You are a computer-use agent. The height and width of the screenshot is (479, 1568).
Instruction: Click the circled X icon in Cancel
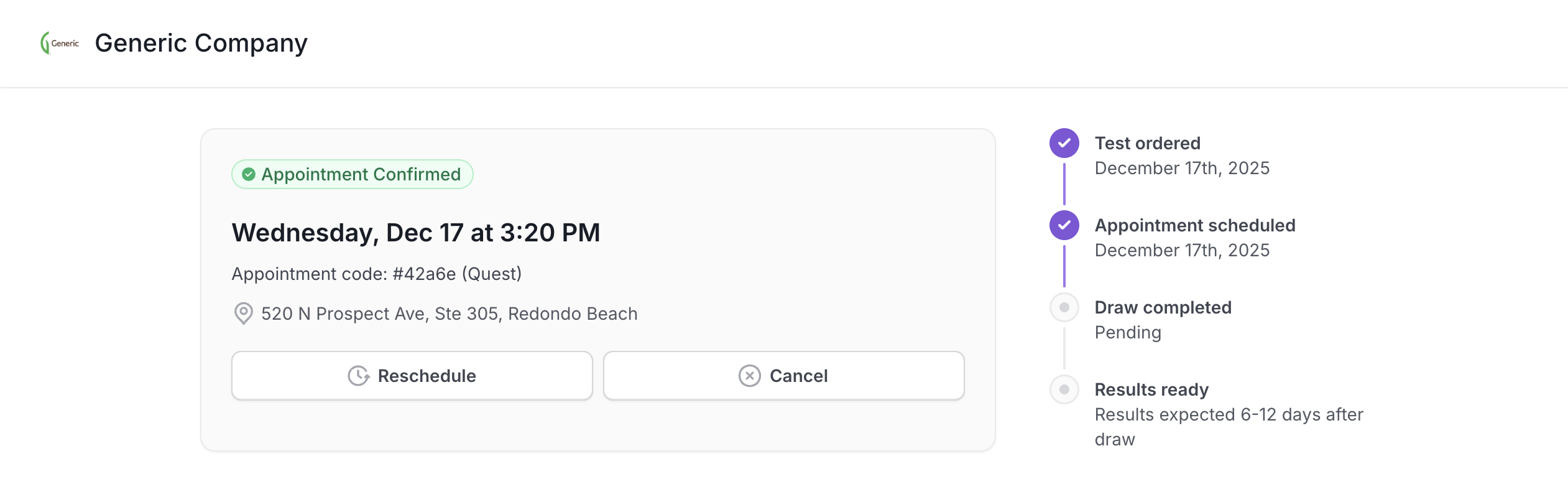point(749,376)
